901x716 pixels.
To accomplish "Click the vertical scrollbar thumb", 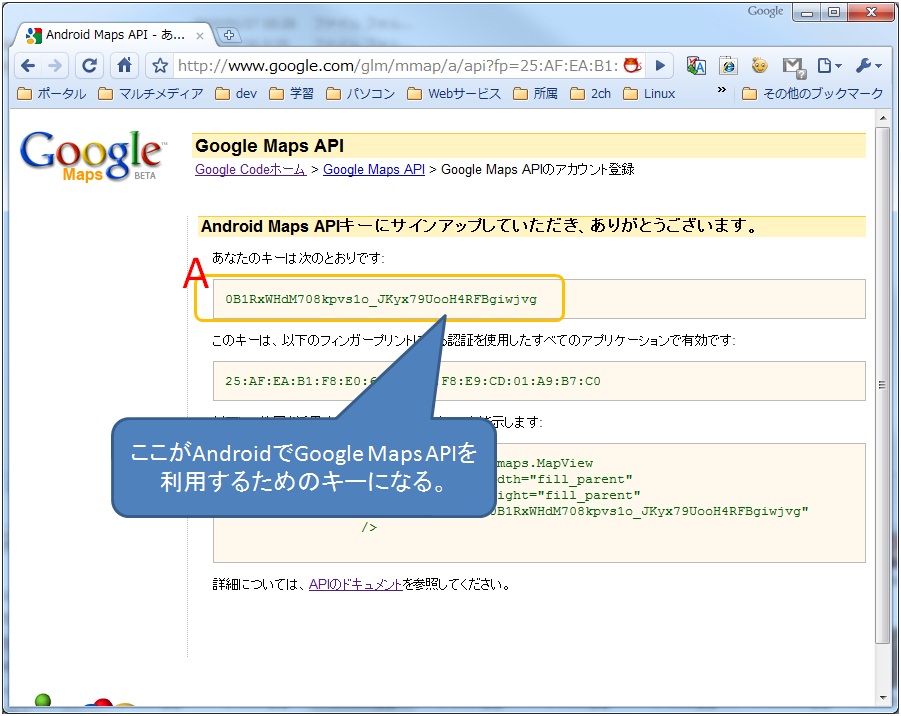I will (x=883, y=385).
